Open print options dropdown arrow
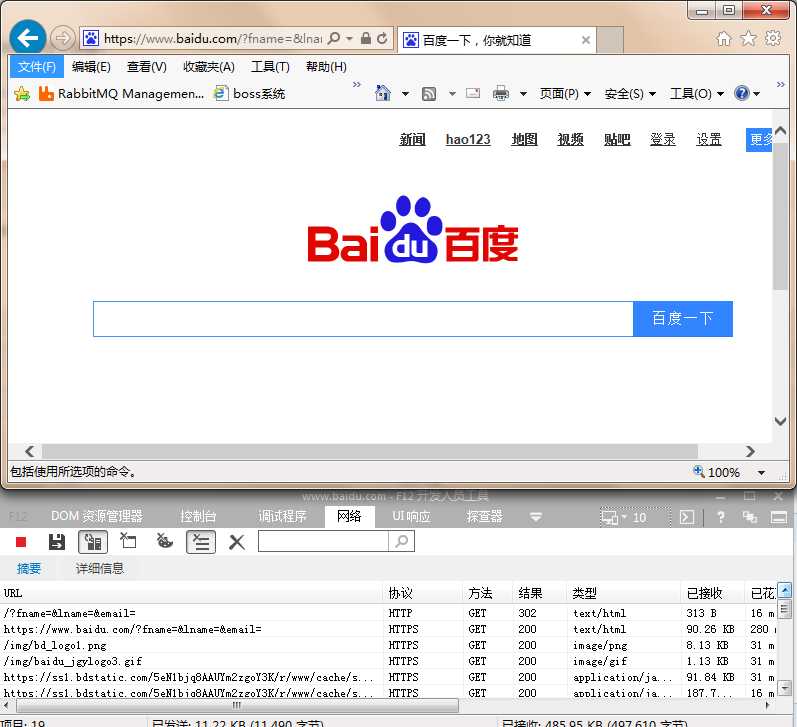The width and height of the screenshot is (797, 727). click(523, 94)
